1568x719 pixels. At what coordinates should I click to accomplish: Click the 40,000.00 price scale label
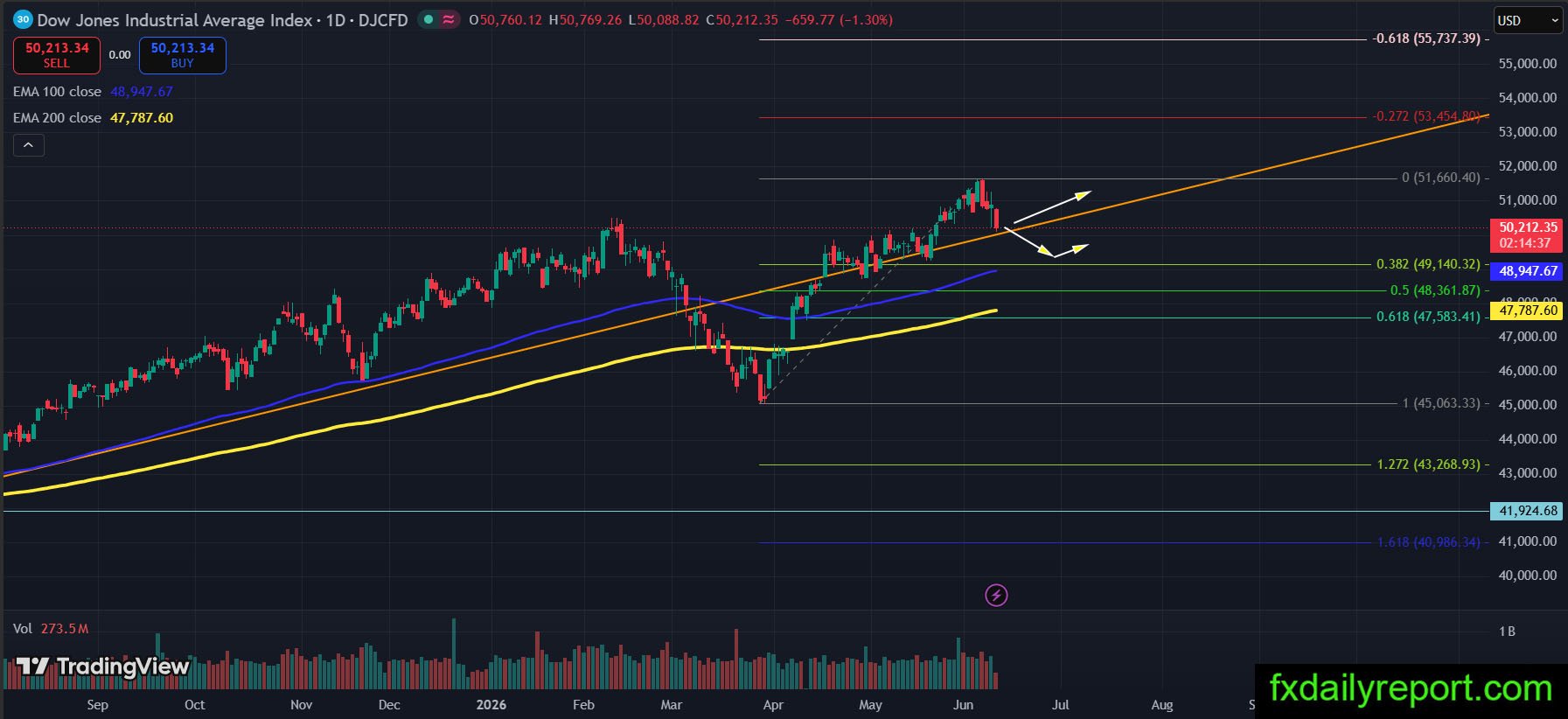[1528, 576]
